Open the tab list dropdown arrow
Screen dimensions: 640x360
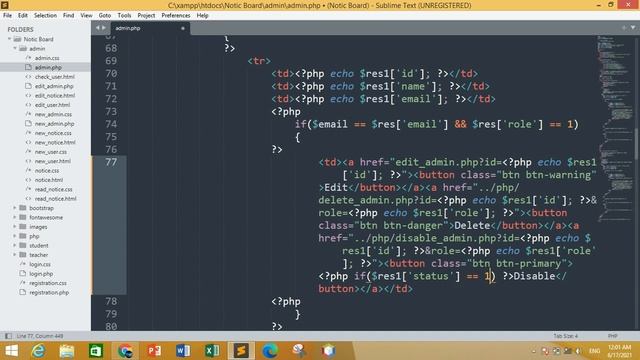coord(633,28)
